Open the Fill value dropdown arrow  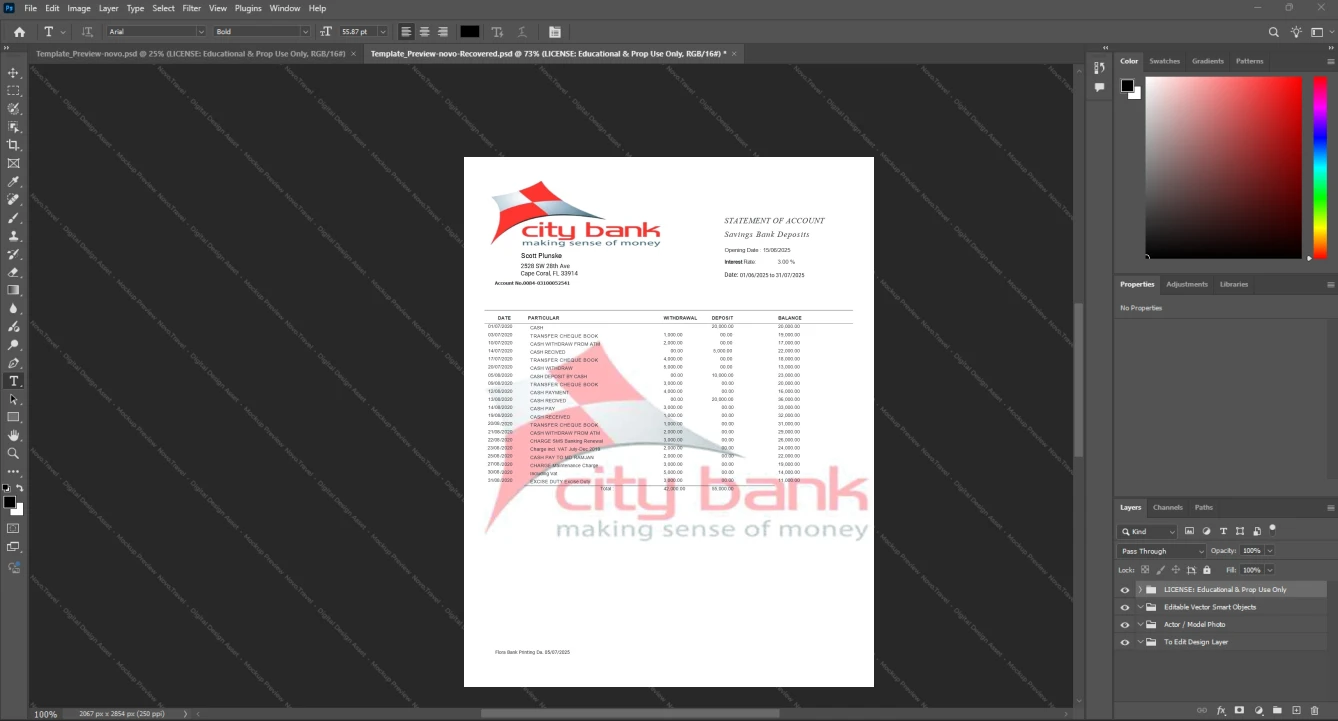[x=1270, y=570]
